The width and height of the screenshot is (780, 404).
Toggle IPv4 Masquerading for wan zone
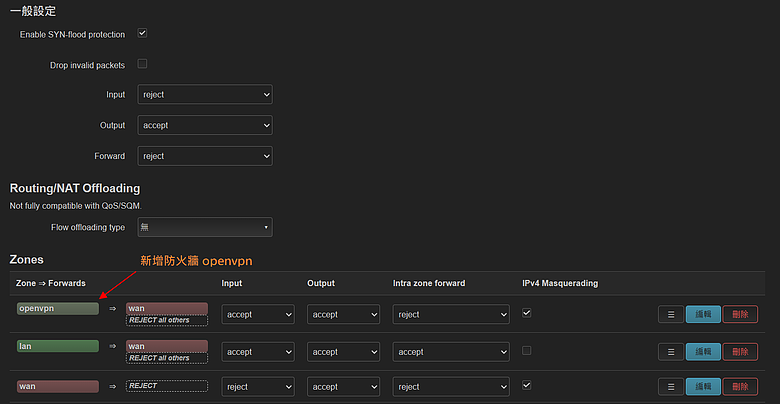click(526, 386)
